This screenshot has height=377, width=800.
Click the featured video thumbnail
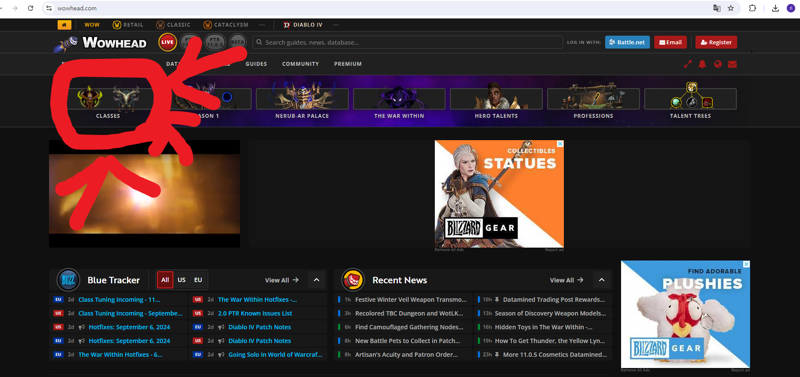click(144, 194)
